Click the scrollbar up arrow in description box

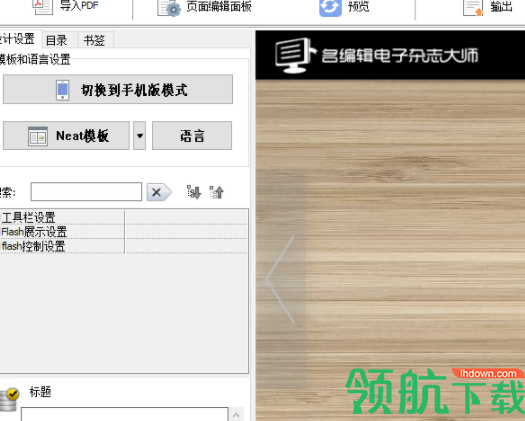236,415
